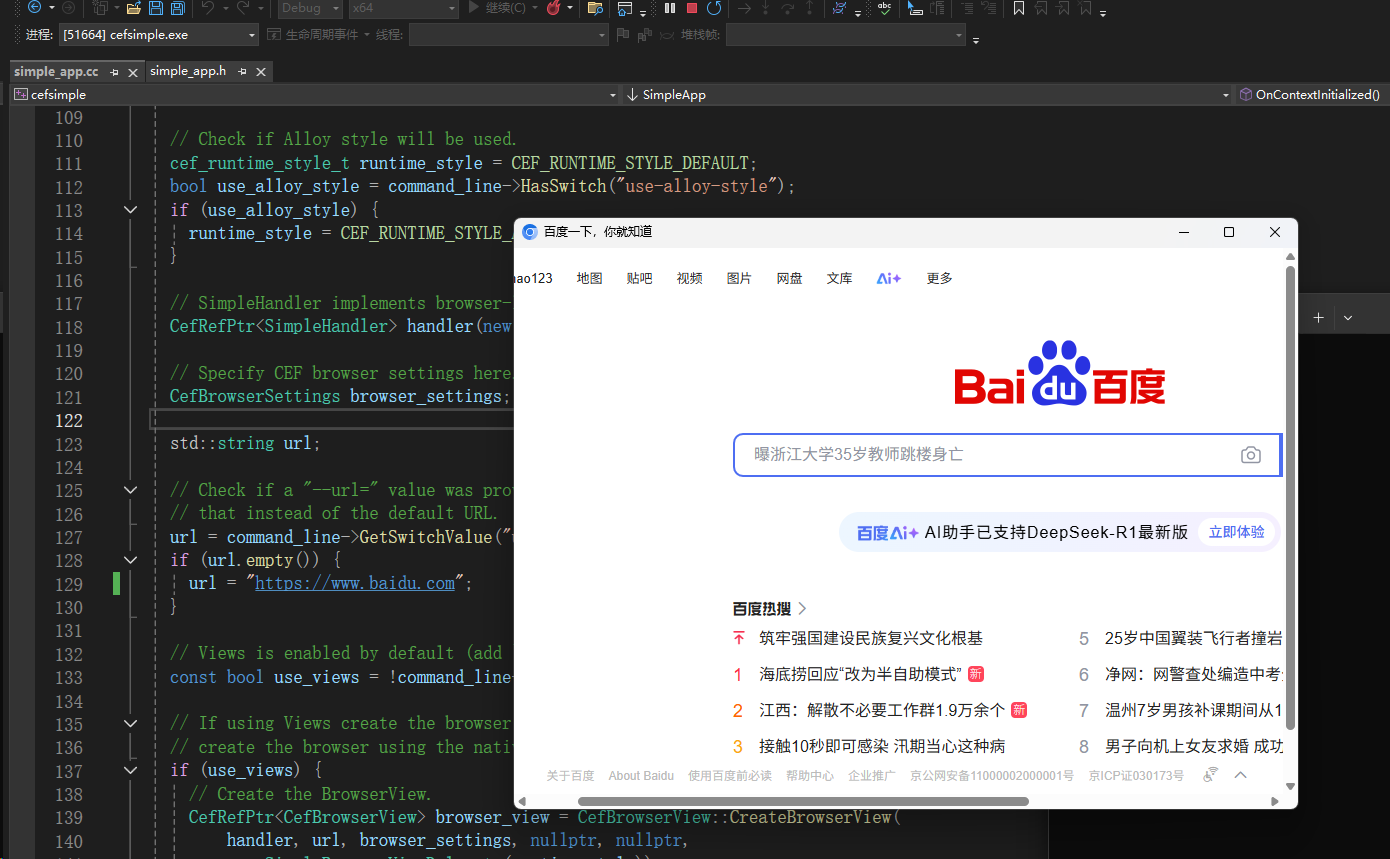Pause debugging with Break All icon
The height and width of the screenshot is (859, 1390).
pos(669,8)
